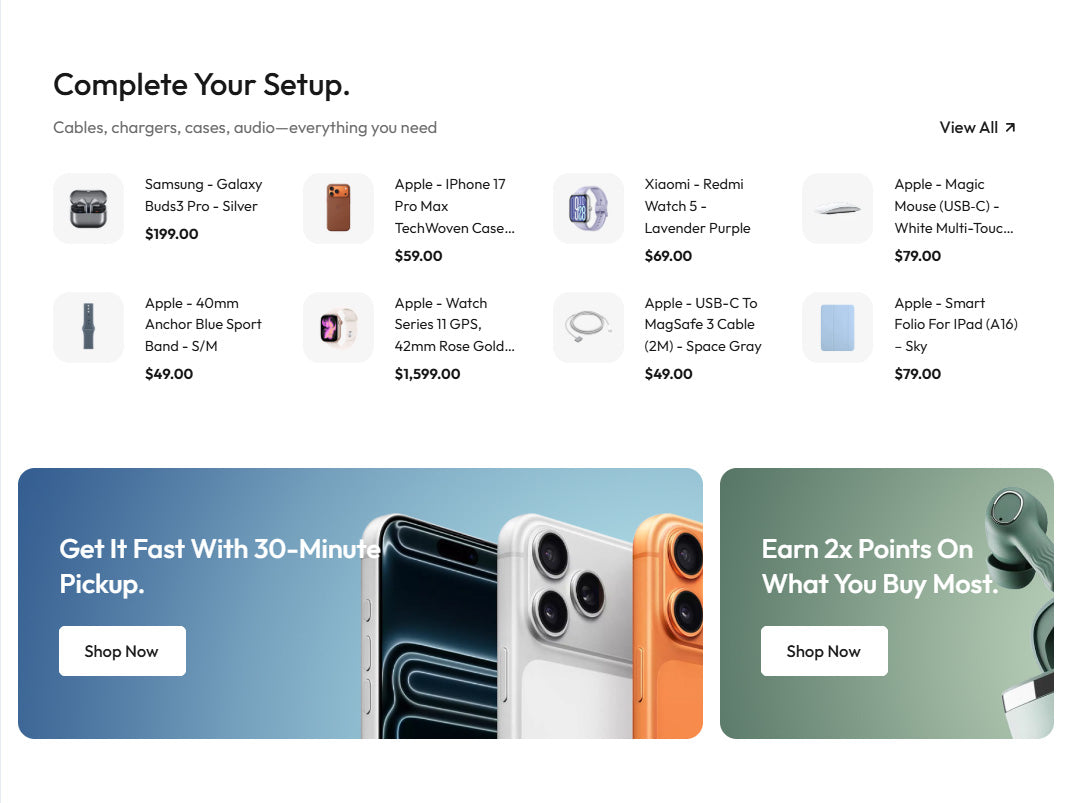The height and width of the screenshot is (803, 1071).
Task: Click the Samsung Galaxy Buds3 Pro thumbnail
Action: click(x=88, y=208)
